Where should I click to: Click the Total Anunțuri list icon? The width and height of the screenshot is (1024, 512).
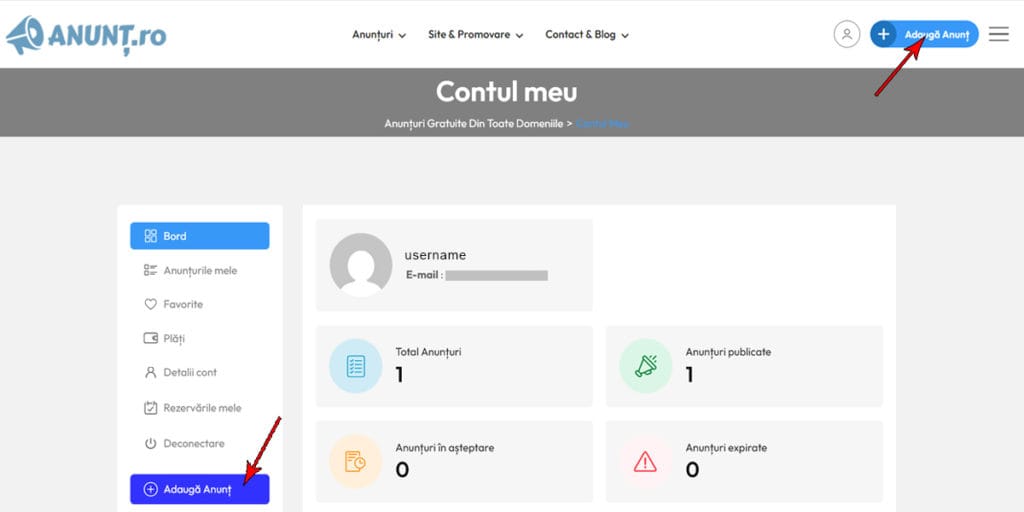[x=355, y=366]
